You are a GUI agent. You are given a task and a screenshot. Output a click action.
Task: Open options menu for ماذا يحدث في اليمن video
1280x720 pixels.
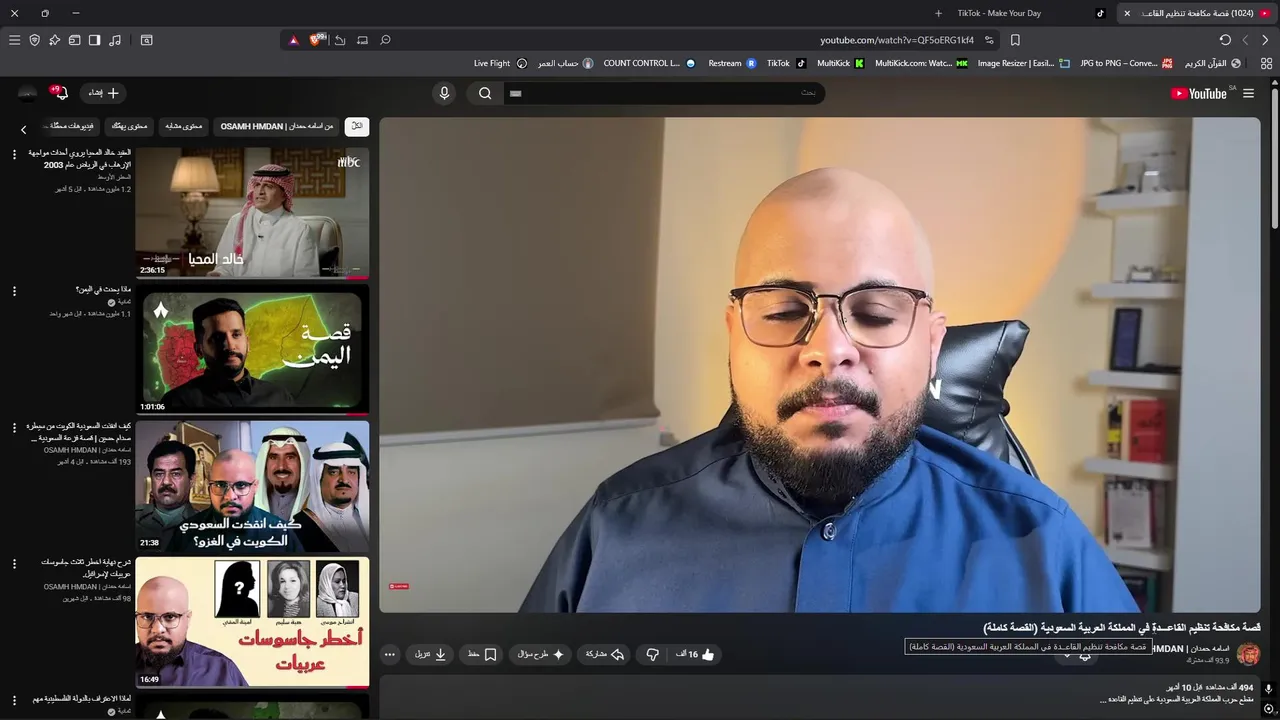click(x=14, y=291)
